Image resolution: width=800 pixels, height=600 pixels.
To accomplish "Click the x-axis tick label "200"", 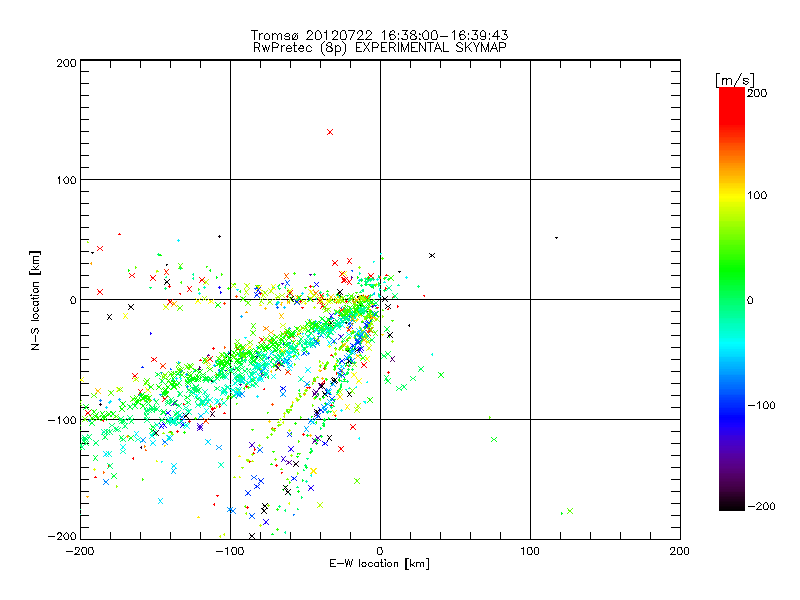I will point(680,551).
